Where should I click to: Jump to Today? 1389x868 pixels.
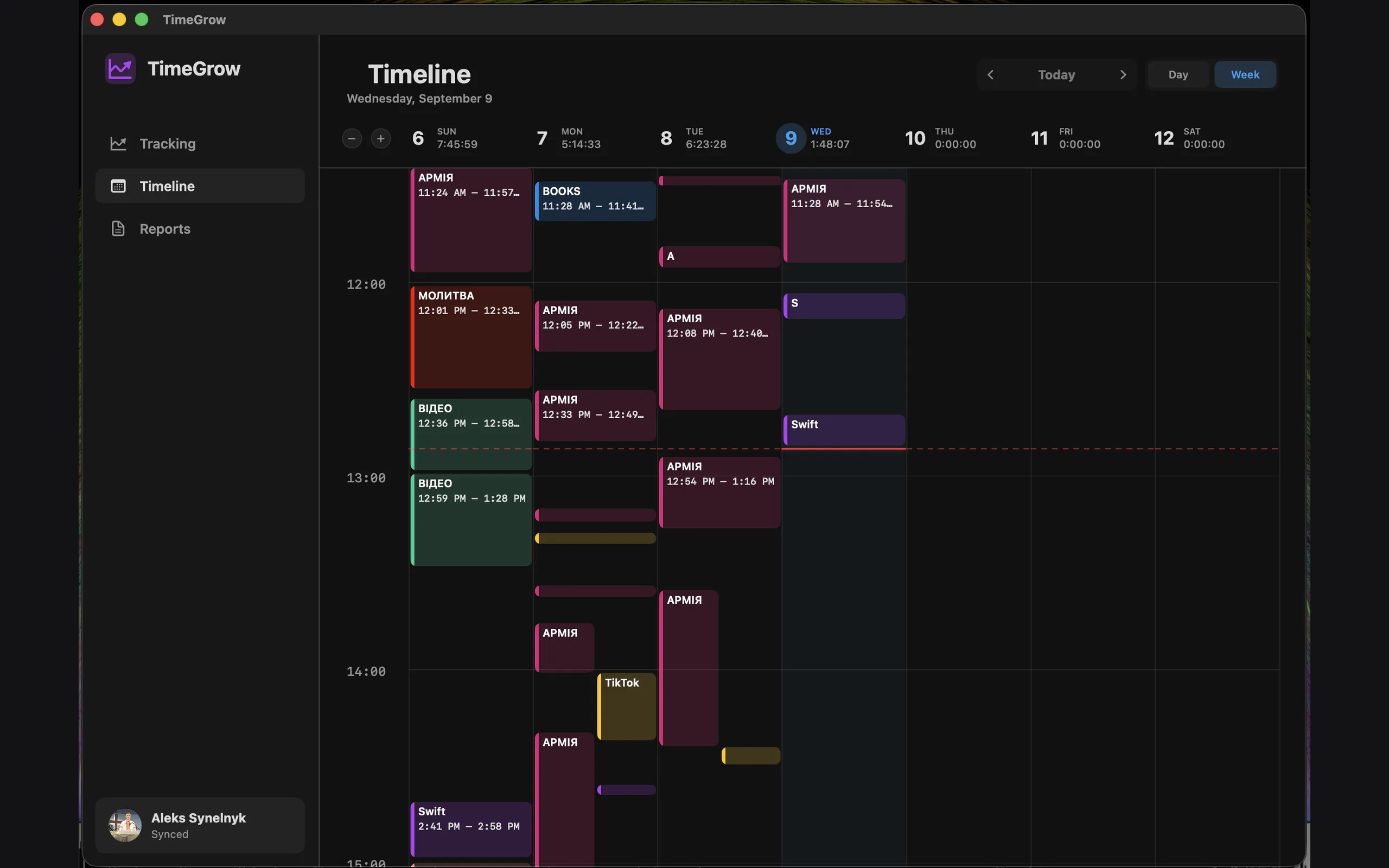coord(1057,75)
